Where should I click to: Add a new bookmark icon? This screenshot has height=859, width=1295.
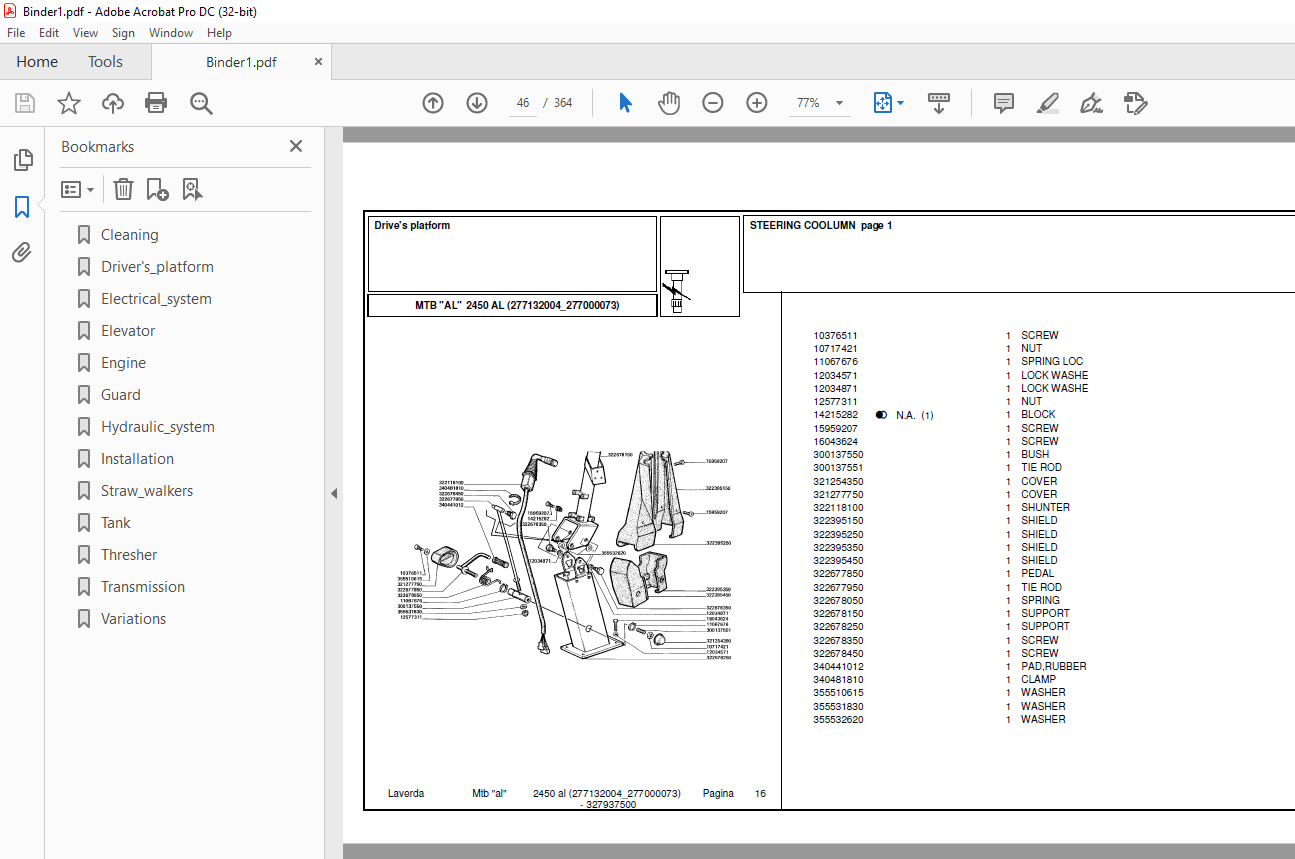(157, 189)
